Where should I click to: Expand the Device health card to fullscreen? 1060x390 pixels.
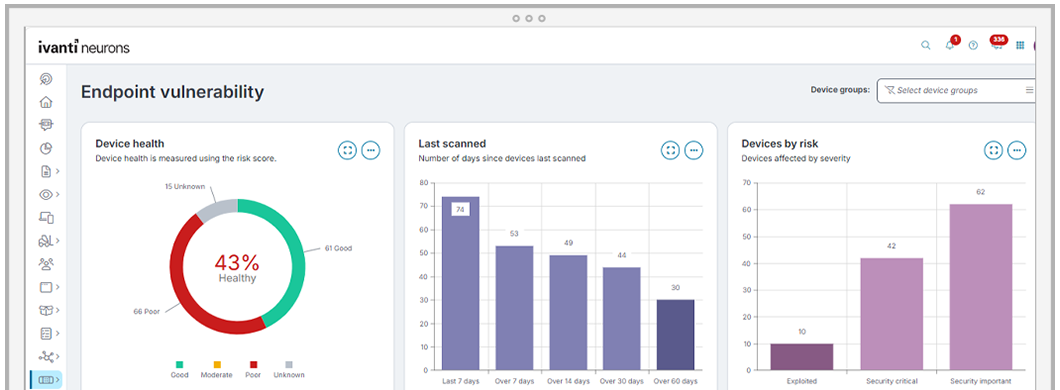(x=347, y=150)
